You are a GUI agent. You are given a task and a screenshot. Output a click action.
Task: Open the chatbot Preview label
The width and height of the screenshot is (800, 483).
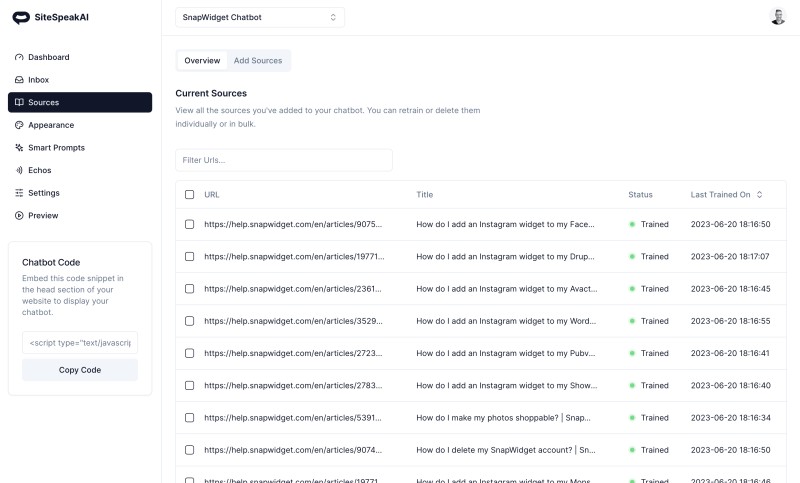43,215
